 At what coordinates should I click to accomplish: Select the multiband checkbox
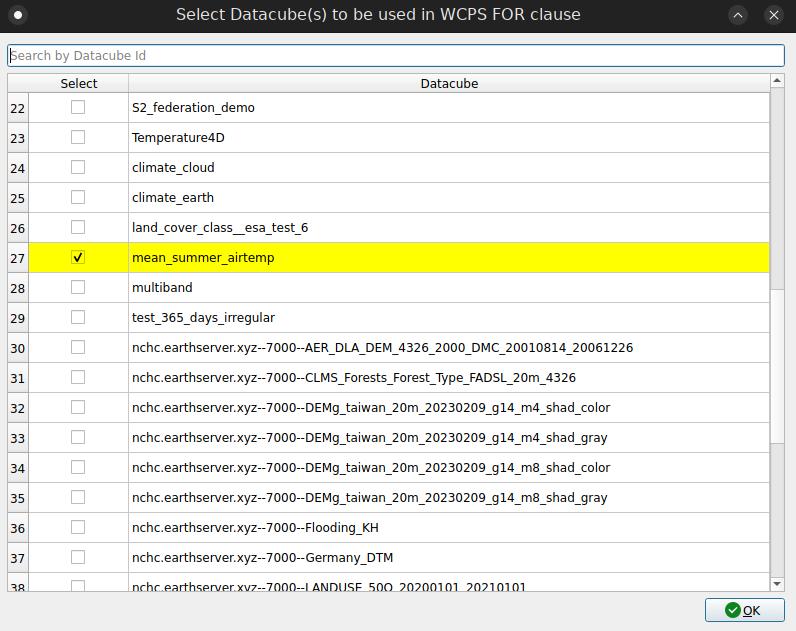click(78, 287)
